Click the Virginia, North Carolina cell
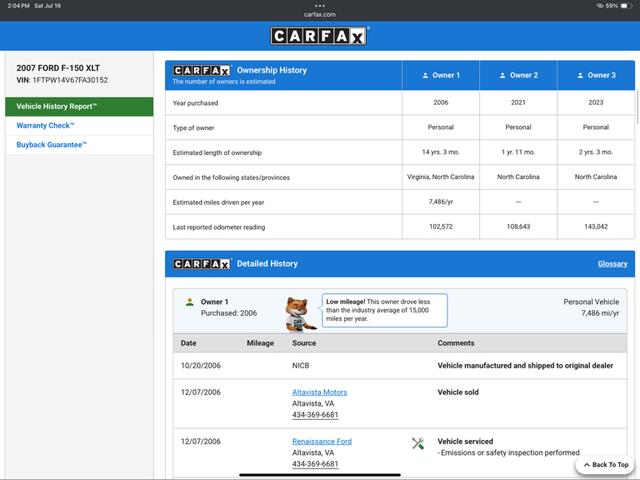 [x=440, y=177]
